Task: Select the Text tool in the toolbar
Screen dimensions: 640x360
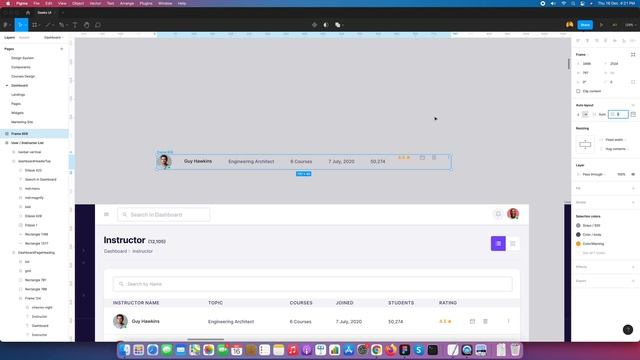Action: click(x=75, y=25)
